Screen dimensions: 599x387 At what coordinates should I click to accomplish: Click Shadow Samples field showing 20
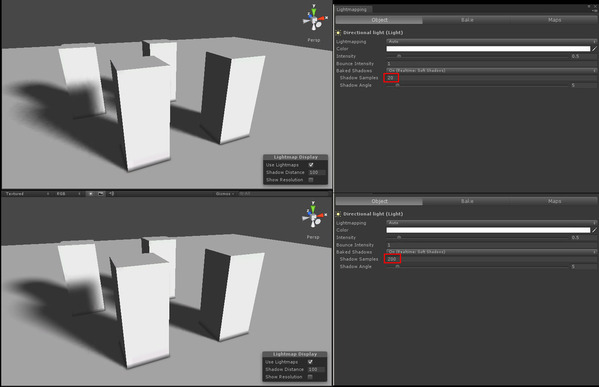[491, 78]
